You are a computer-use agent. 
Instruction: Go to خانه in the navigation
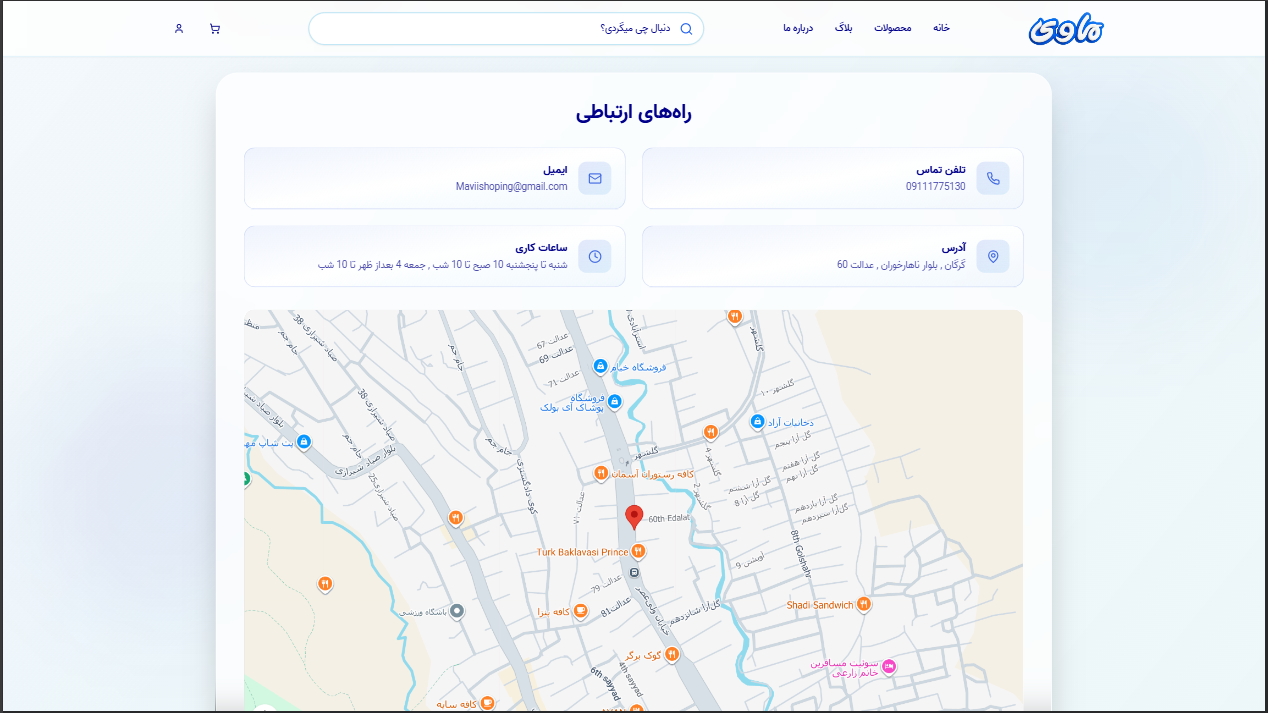click(941, 28)
